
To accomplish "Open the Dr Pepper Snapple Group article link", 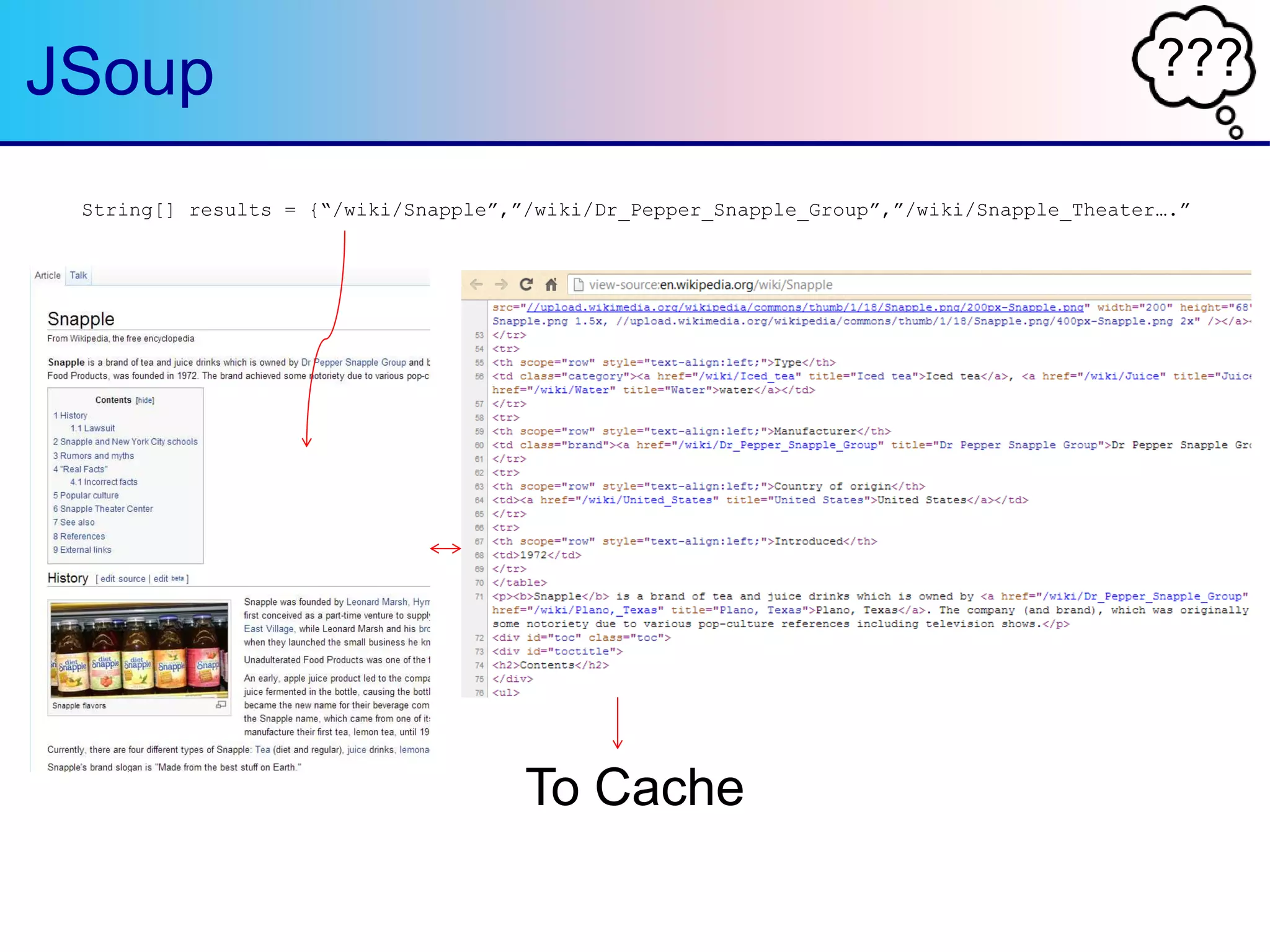I will [x=353, y=363].
